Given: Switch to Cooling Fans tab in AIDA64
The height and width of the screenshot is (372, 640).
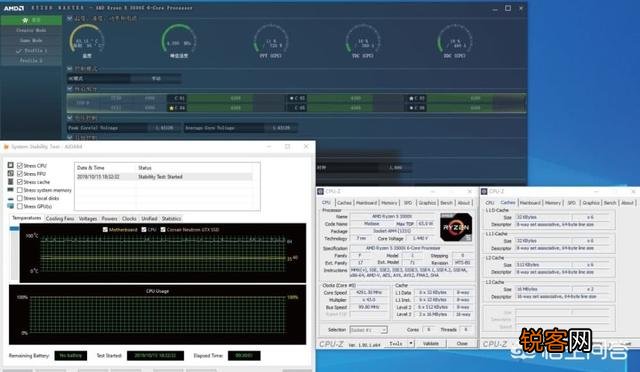Looking at the screenshot, I should click(x=60, y=219).
